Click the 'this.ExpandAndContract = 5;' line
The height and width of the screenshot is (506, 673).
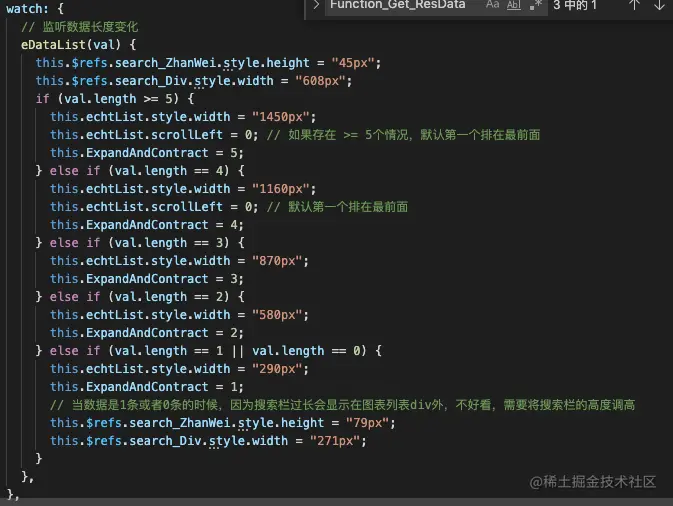pyautogui.click(x=147, y=153)
